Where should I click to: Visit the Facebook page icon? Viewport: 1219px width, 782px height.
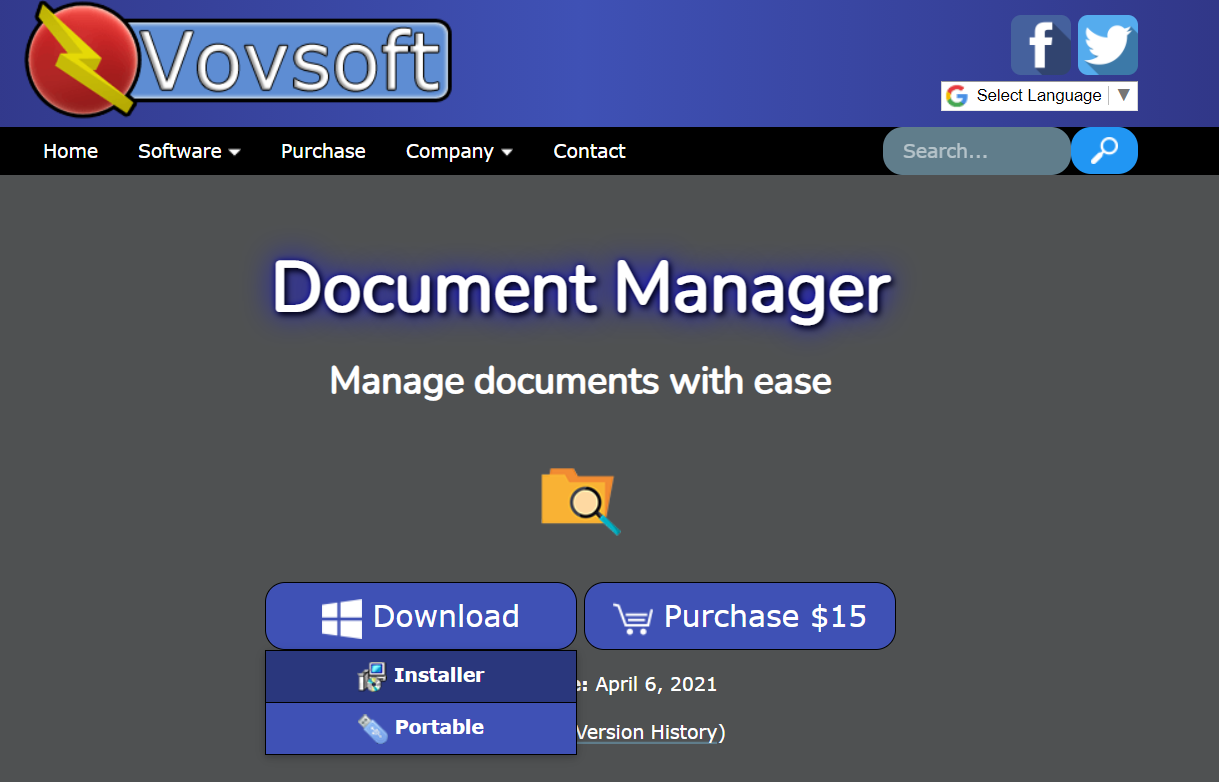pyautogui.click(x=1041, y=45)
